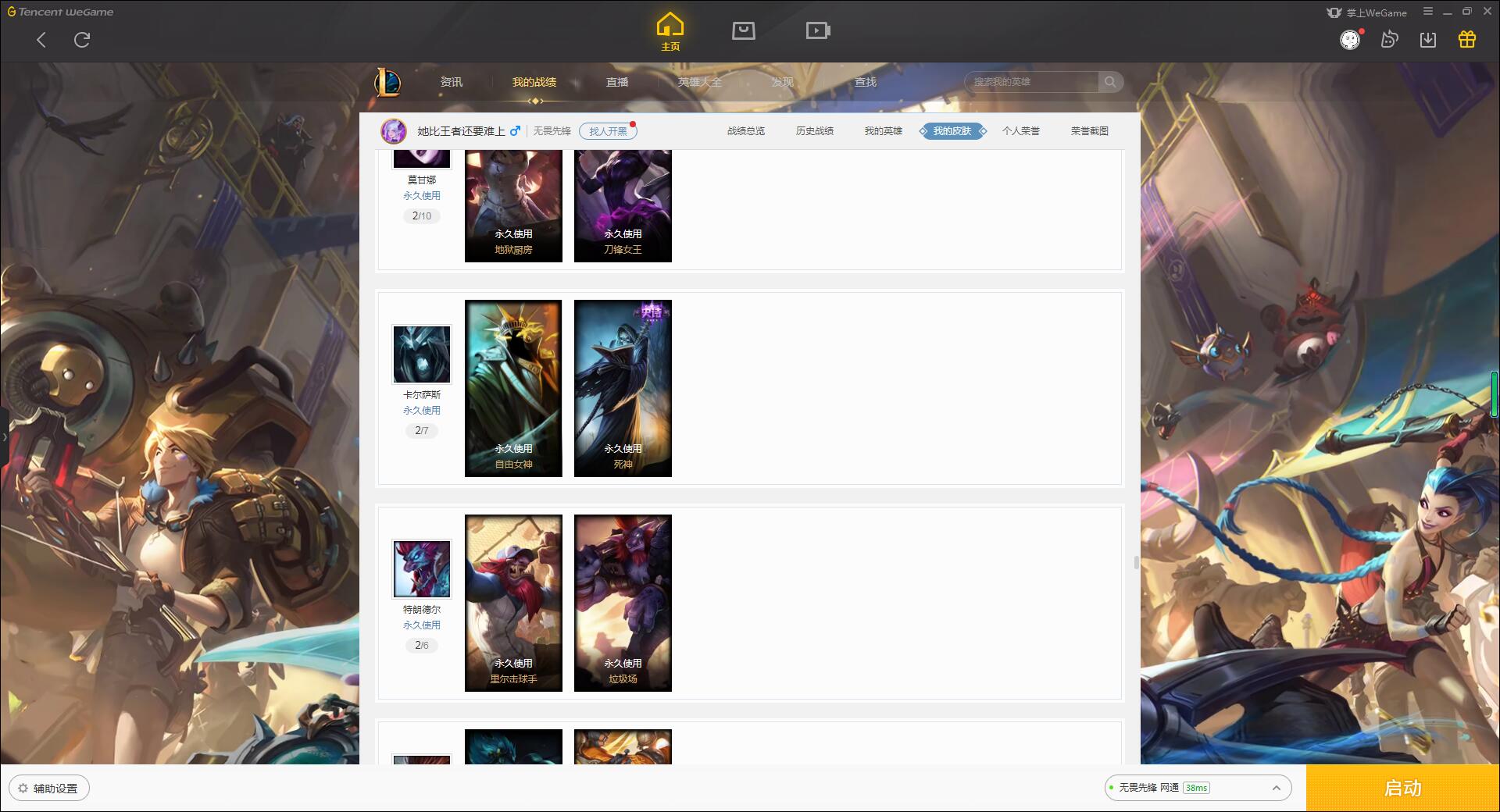Click the 2/10 skin count badge

coord(422,215)
